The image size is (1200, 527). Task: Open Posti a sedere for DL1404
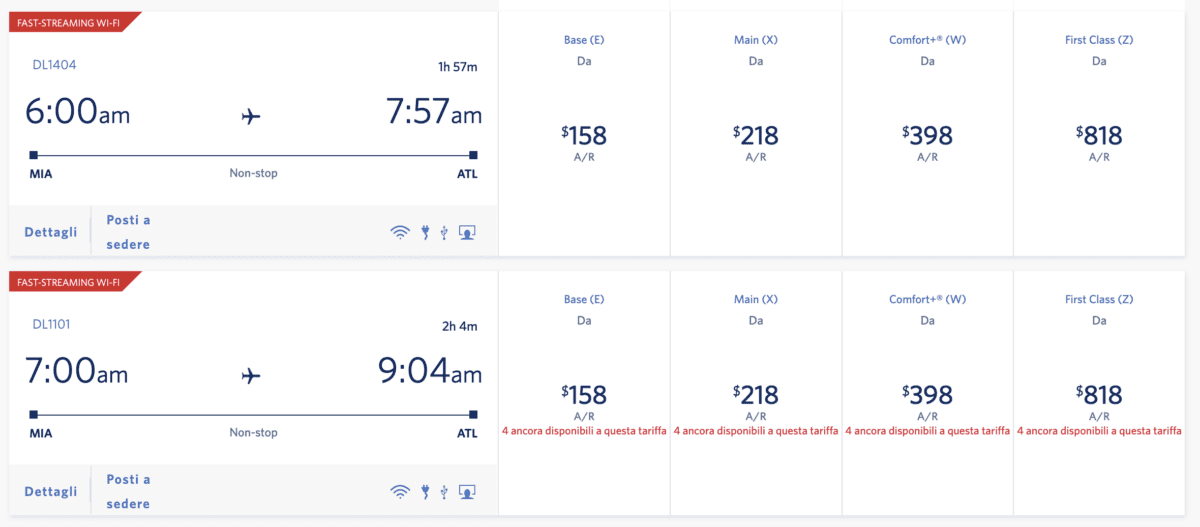(x=128, y=232)
